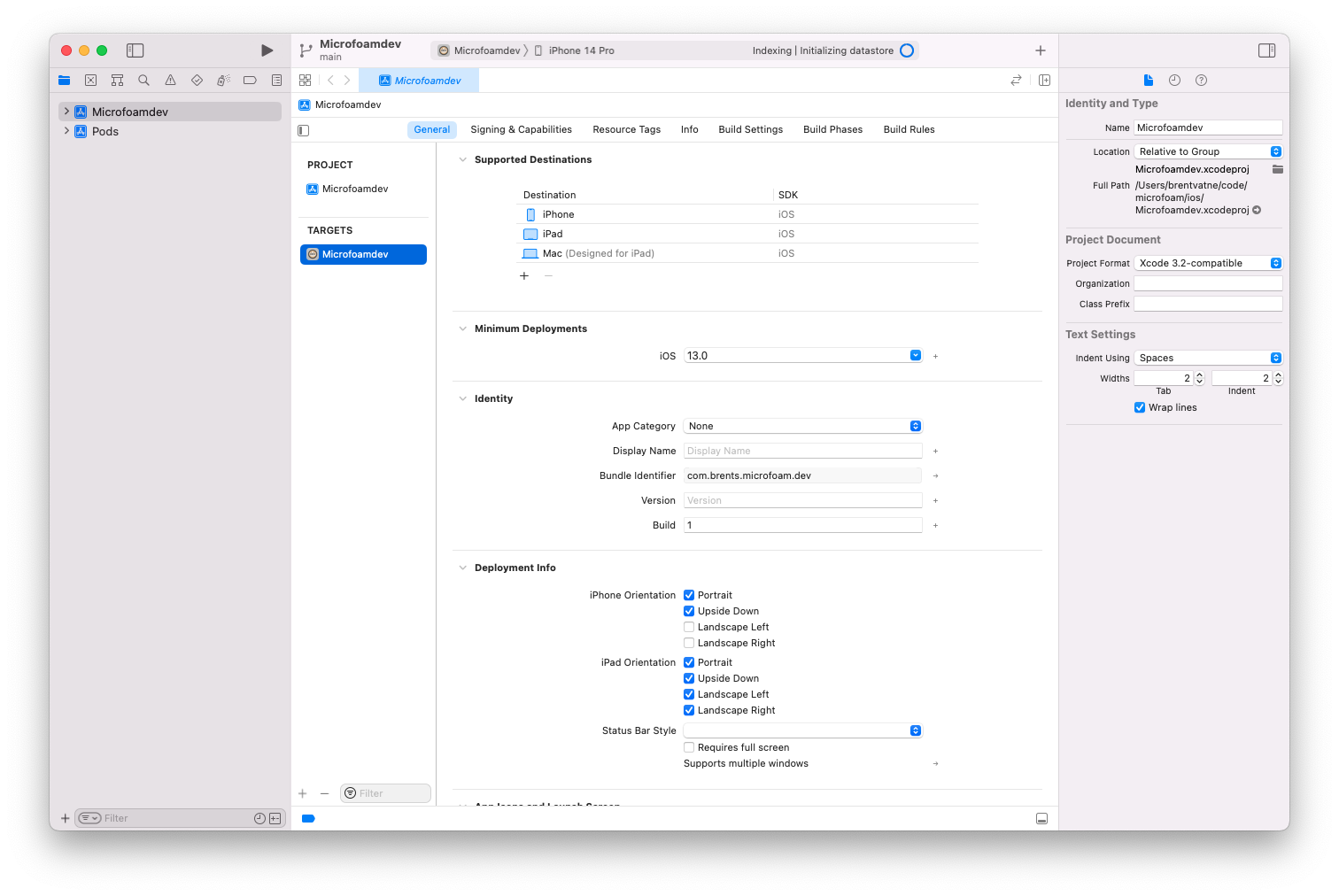Open iOS deployment version dropdown
The height and width of the screenshot is (896, 1339).
point(916,356)
